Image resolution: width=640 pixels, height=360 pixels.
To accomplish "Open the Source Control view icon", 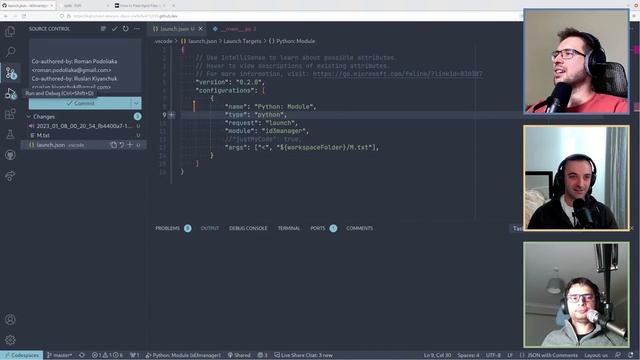I will click(x=11, y=73).
